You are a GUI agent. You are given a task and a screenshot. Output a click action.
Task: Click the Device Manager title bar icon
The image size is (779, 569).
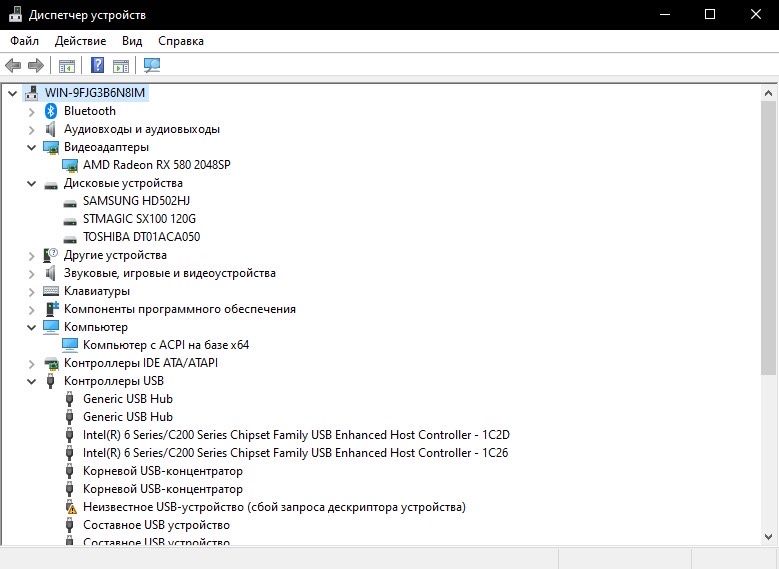[15, 14]
